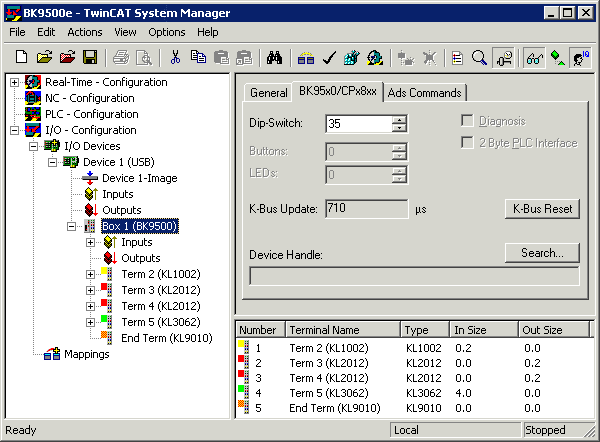Open the Actions menu
Screen dimensions: 600x442
pyautogui.click(x=85, y=32)
